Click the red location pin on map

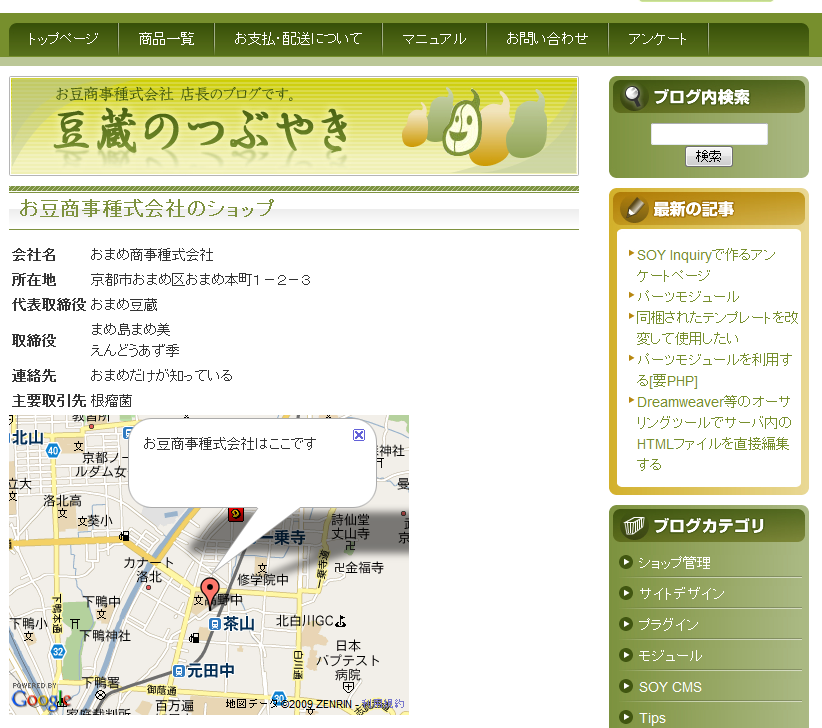pos(210,592)
